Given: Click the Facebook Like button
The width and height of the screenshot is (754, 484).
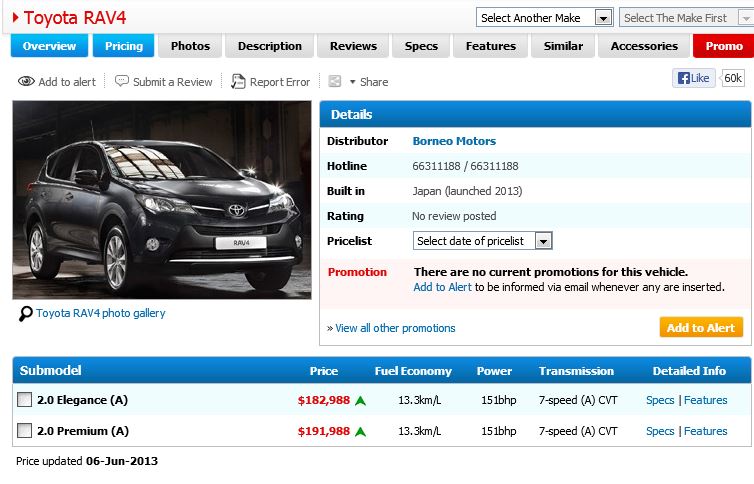Looking at the screenshot, I should coord(693,78).
